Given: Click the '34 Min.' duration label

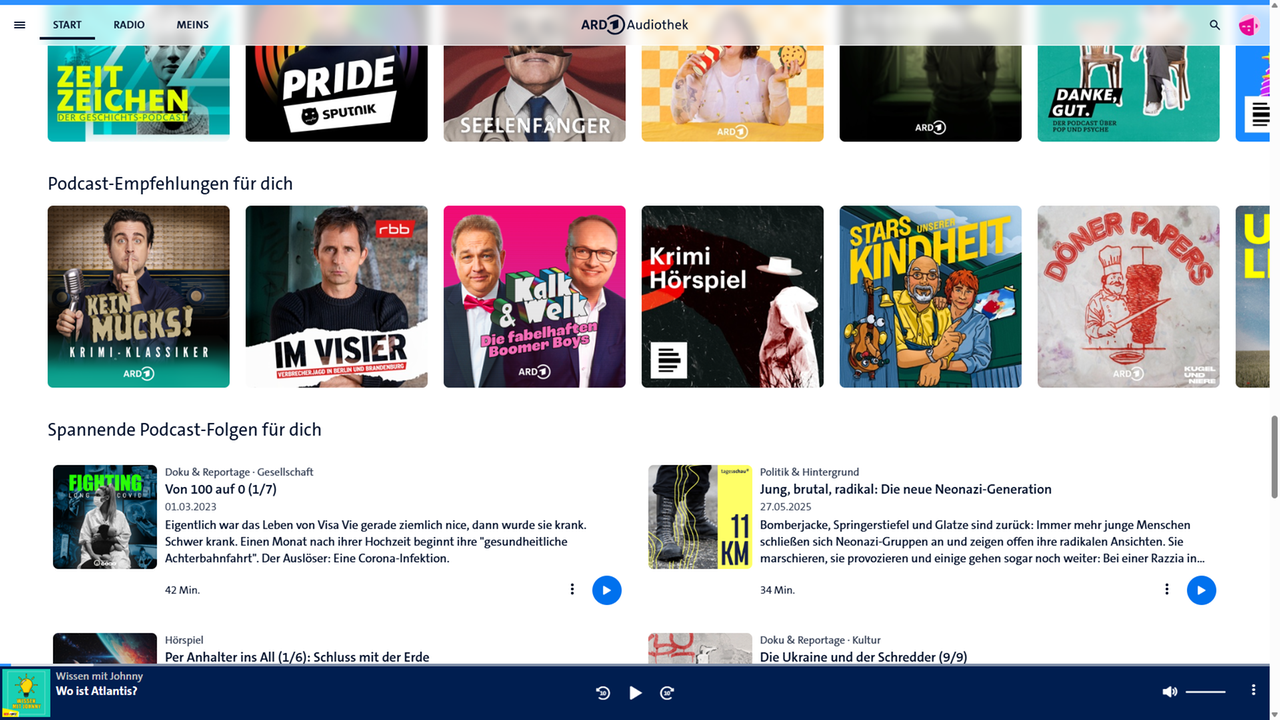Looking at the screenshot, I should click(777, 590).
